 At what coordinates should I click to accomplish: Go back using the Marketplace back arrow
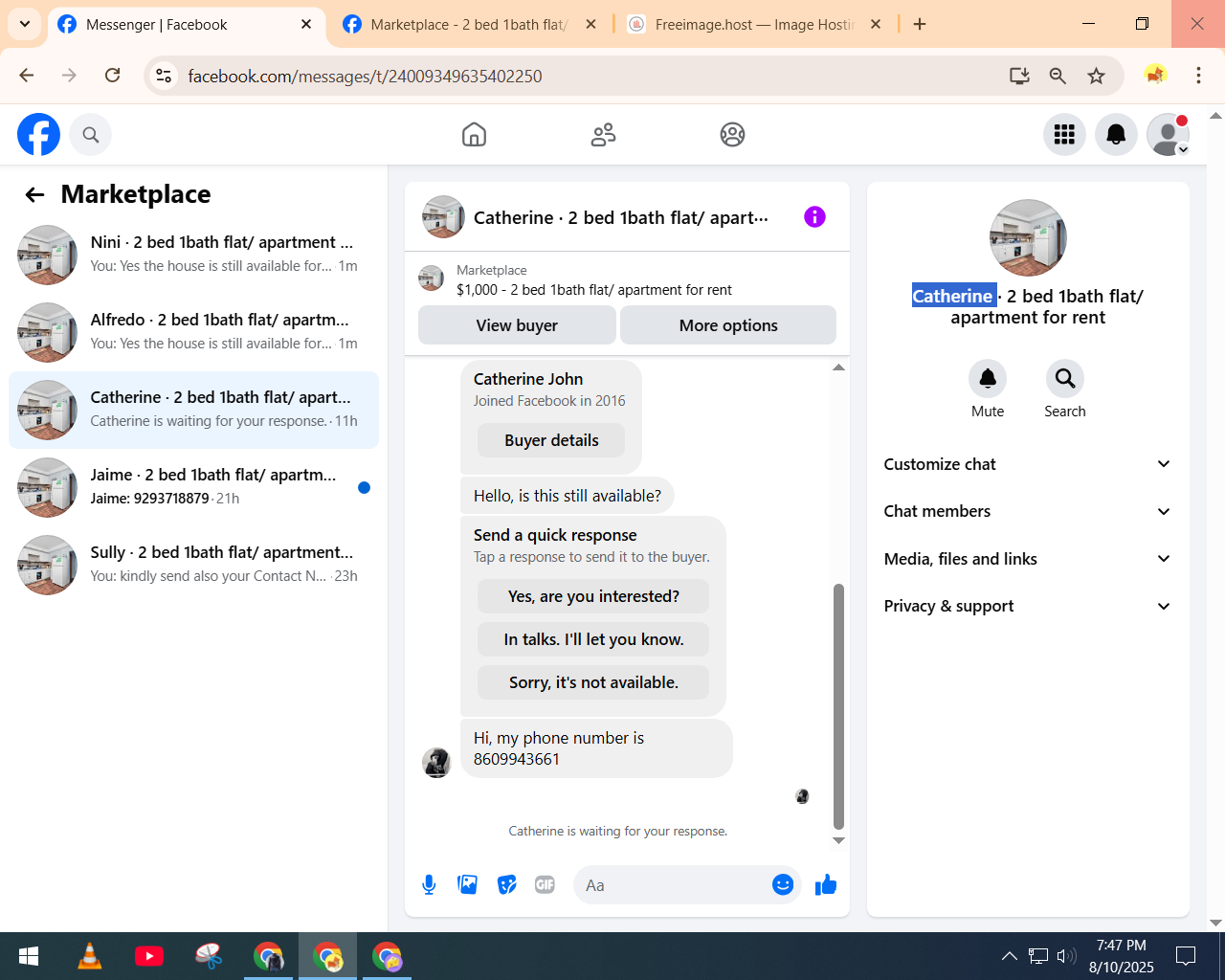pyautogui.click(x=34, y=195)
